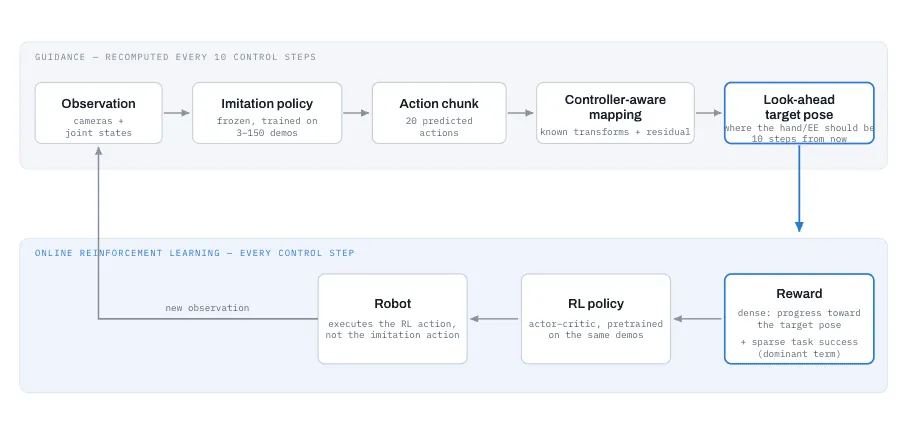Click the 'cameras + joint states' text

pyautogui.click(x=99, y=127)
